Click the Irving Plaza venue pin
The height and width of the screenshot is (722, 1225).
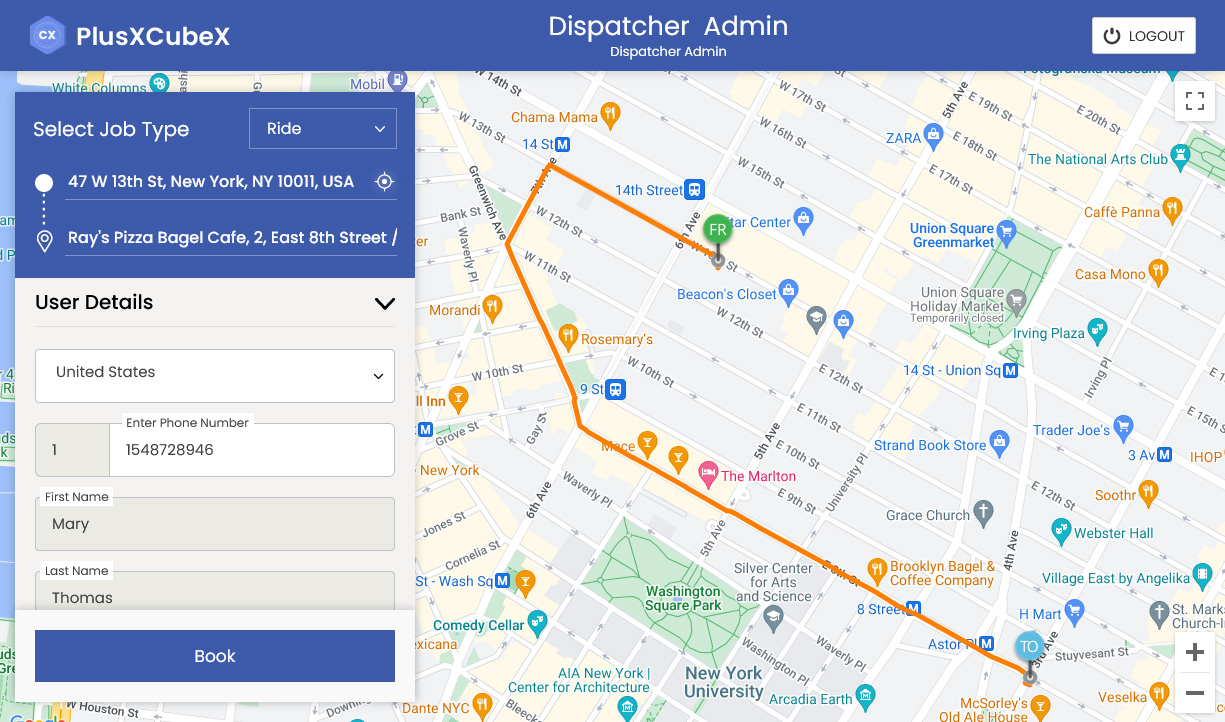[1098, 329]
